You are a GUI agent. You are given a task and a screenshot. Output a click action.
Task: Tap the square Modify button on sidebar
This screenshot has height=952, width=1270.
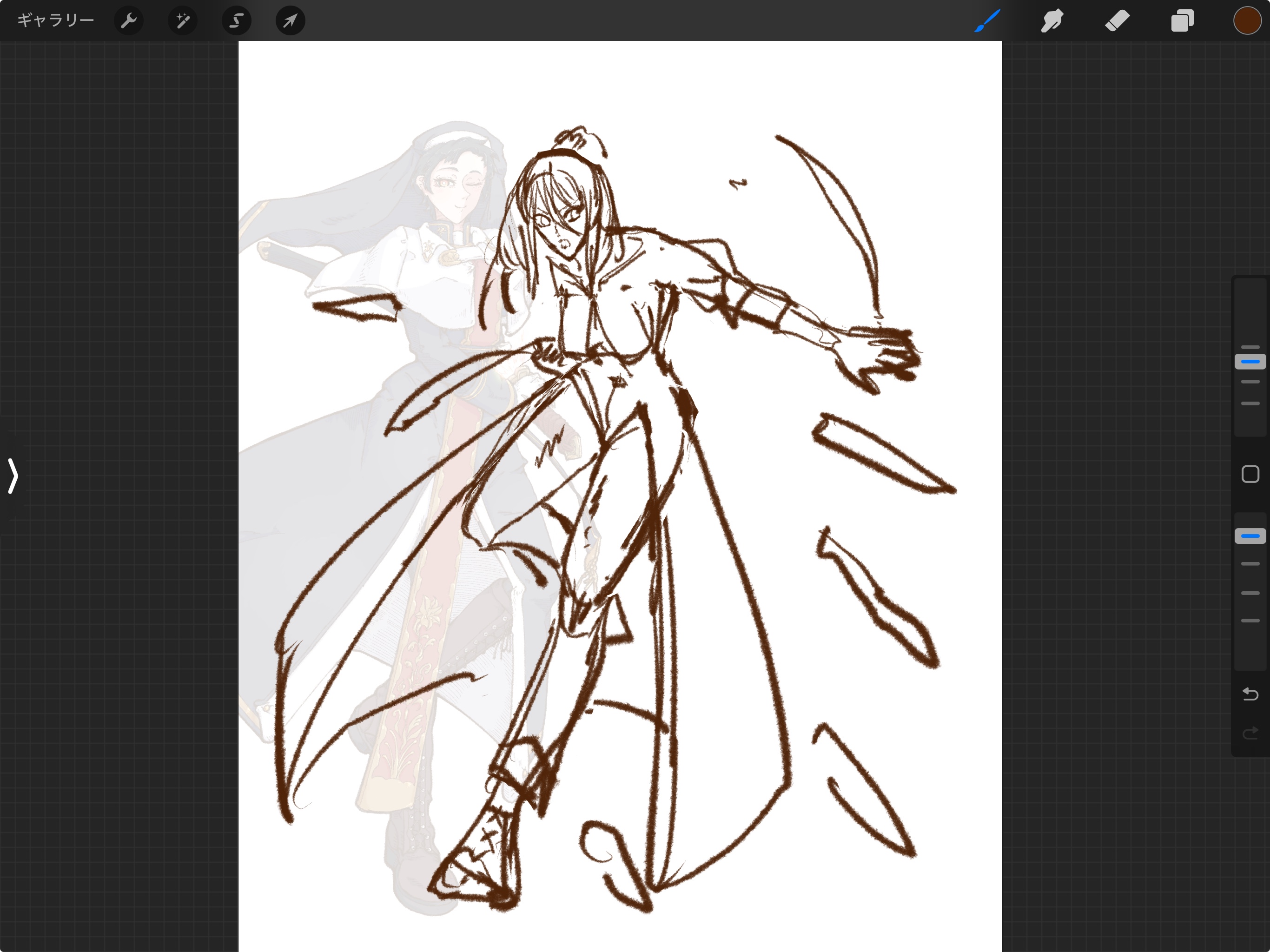[1250, 474]
